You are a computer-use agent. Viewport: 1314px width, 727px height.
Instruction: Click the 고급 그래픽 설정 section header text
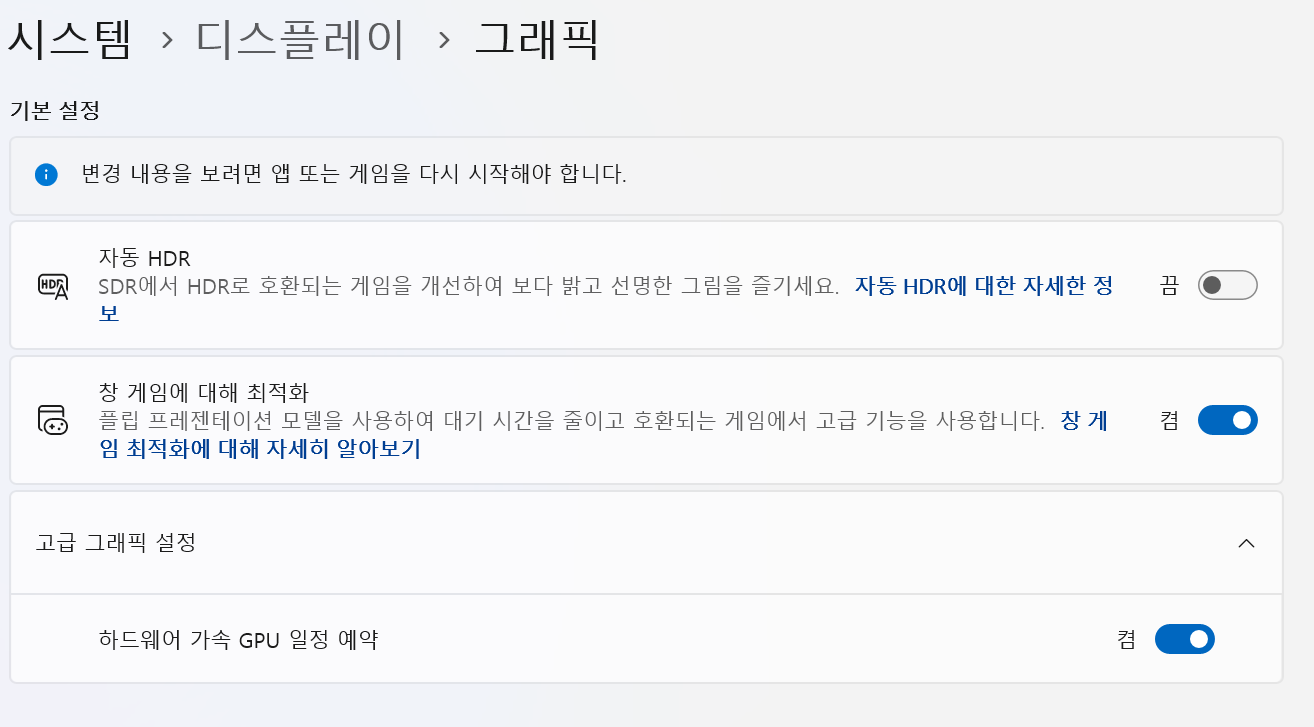[116, 543]
